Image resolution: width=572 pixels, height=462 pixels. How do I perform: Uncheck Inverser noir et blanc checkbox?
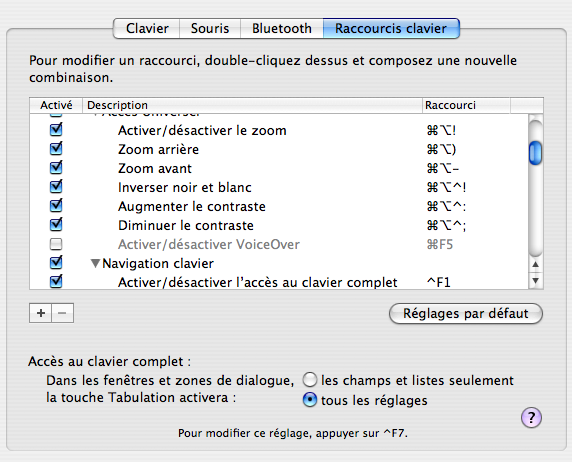click(x=56, y=186)
